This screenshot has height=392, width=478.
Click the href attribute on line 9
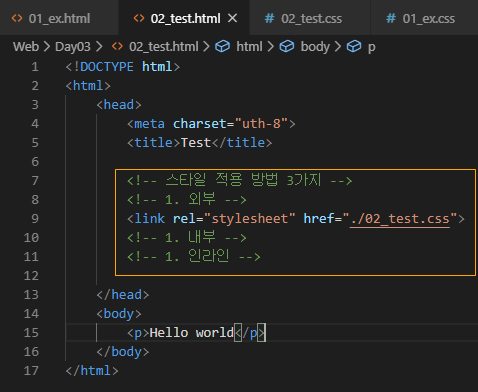click(x=319, y=219)
